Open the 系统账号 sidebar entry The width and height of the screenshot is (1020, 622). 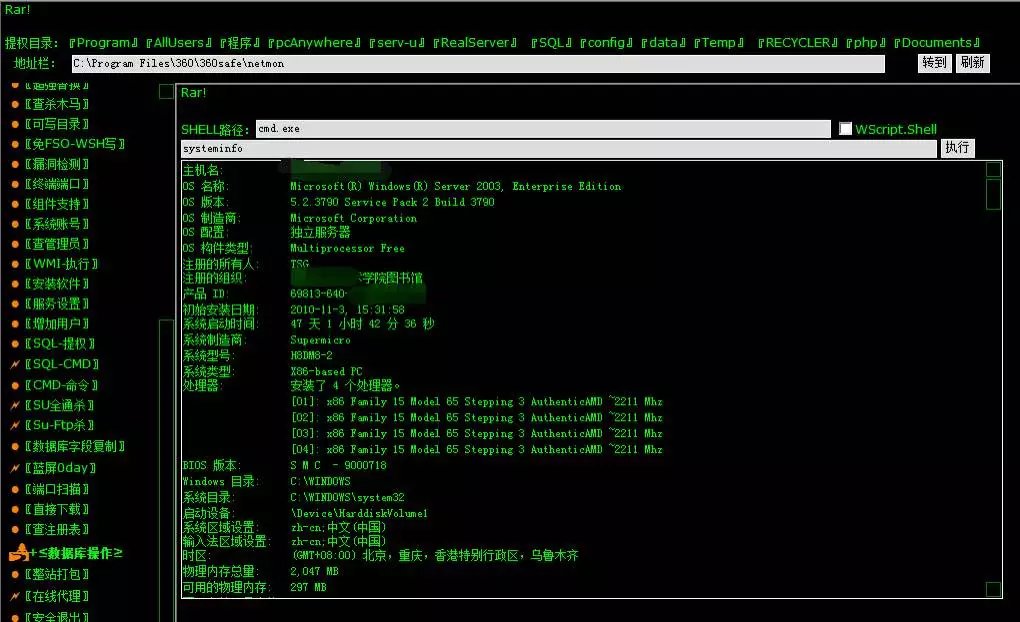pos(57,224)
